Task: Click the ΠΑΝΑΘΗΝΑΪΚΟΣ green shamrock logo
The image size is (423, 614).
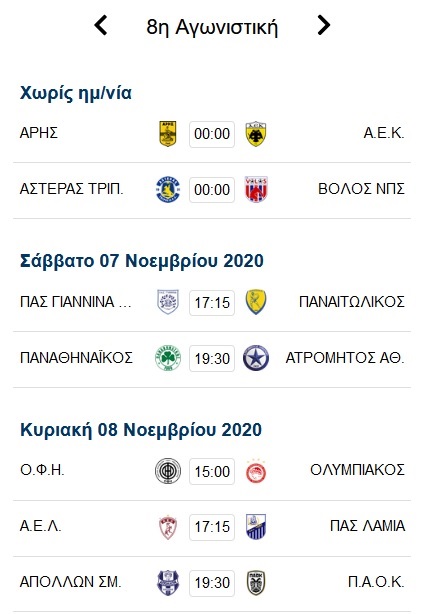Action: point(168,358)
